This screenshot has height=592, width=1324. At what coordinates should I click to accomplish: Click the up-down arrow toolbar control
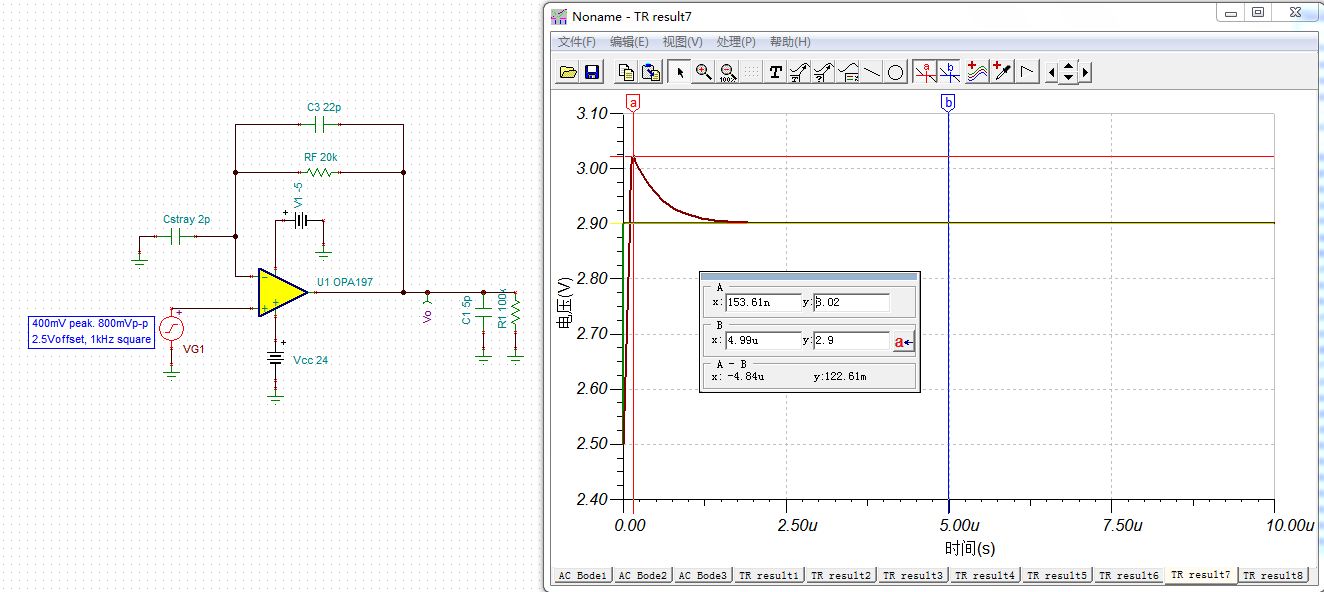1069,72
